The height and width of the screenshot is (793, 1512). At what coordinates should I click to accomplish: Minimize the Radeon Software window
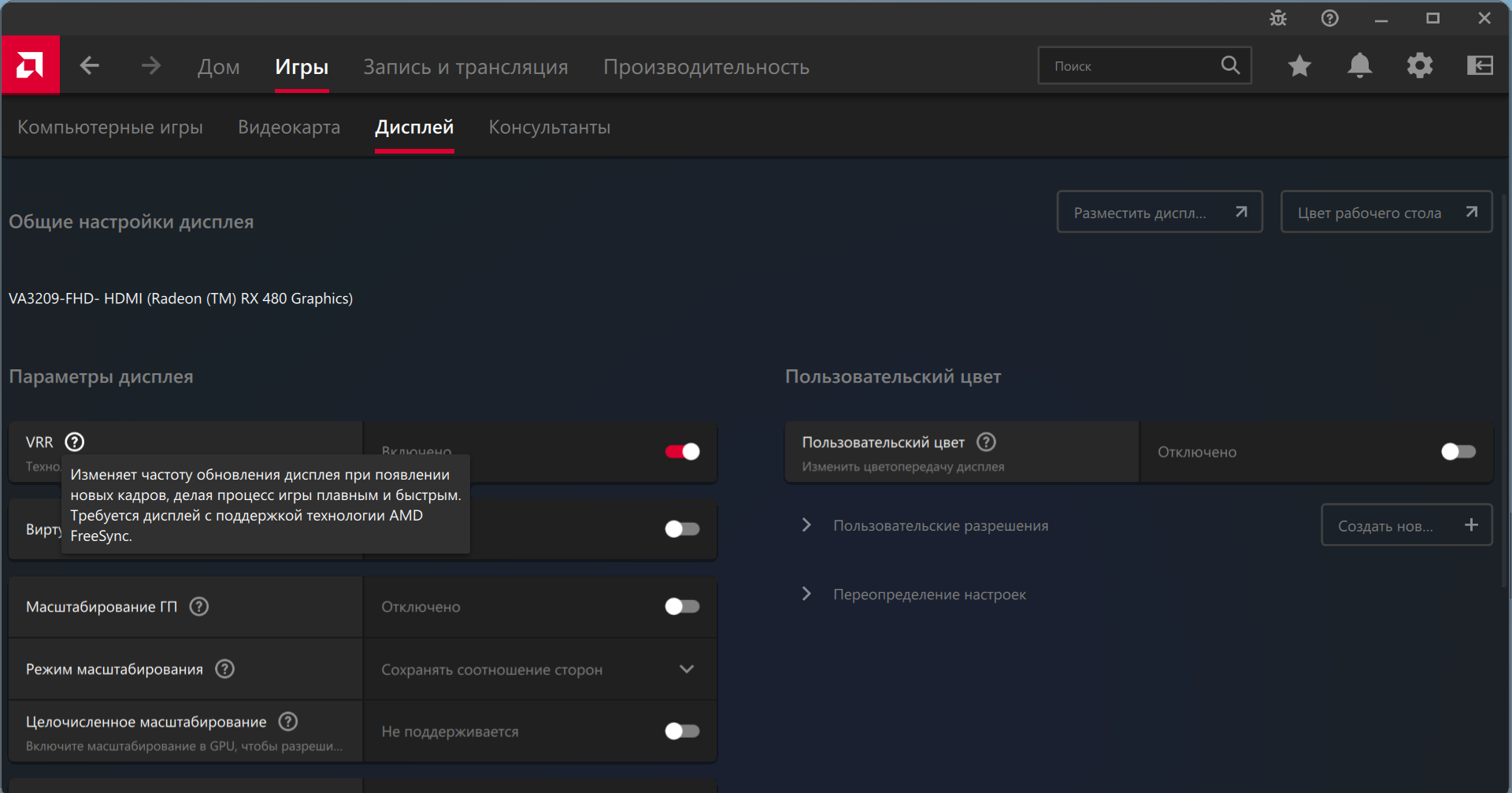(1381, 19)
